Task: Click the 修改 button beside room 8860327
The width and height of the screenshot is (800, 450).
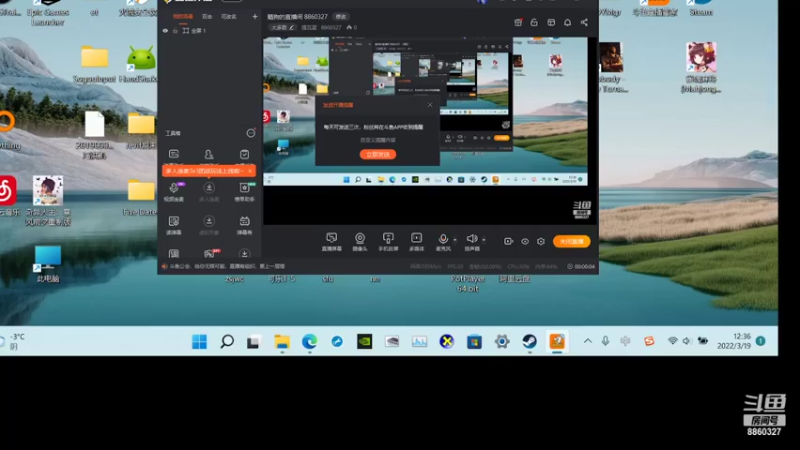Action: [340, 17]
